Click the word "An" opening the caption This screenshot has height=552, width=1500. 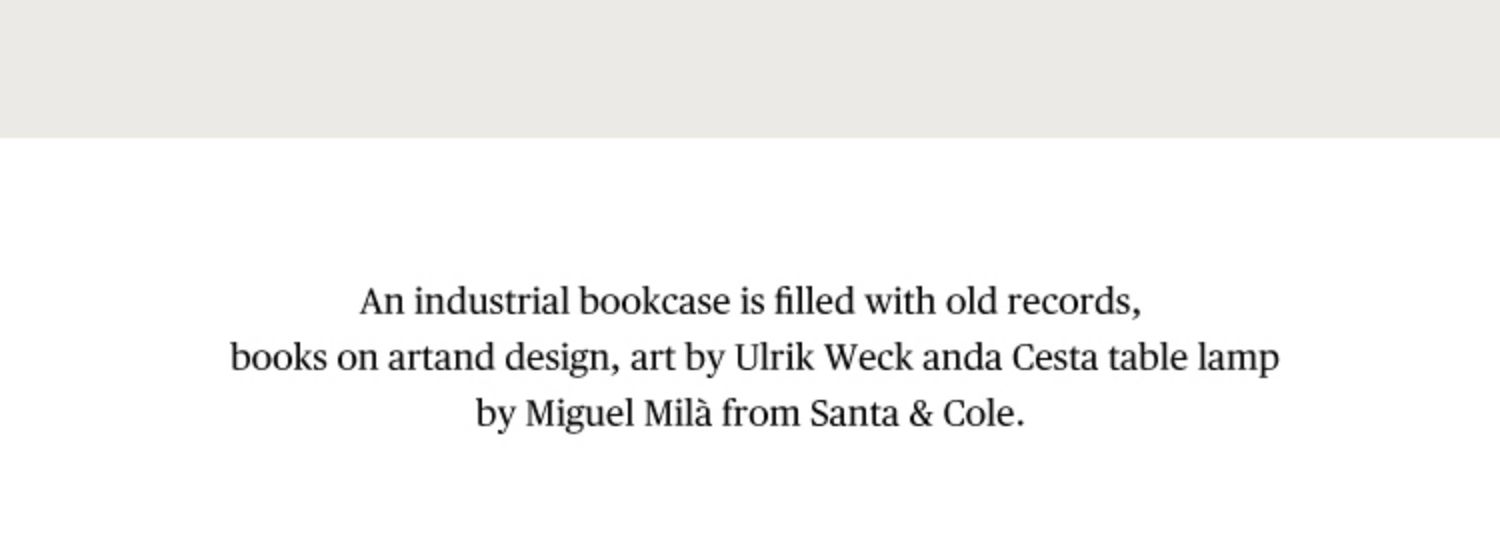coord(382,302)
